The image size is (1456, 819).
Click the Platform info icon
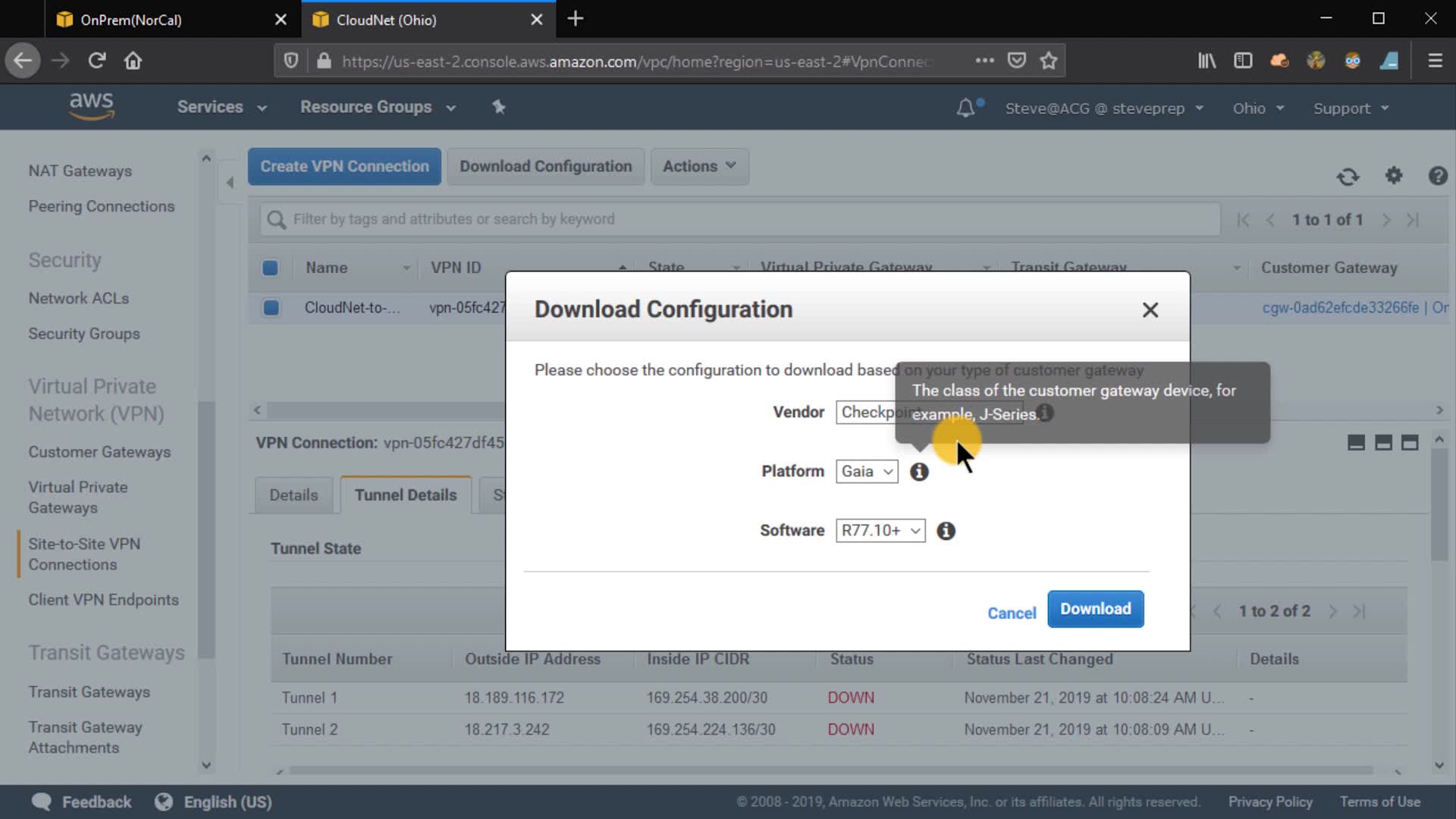click(919, 472)
